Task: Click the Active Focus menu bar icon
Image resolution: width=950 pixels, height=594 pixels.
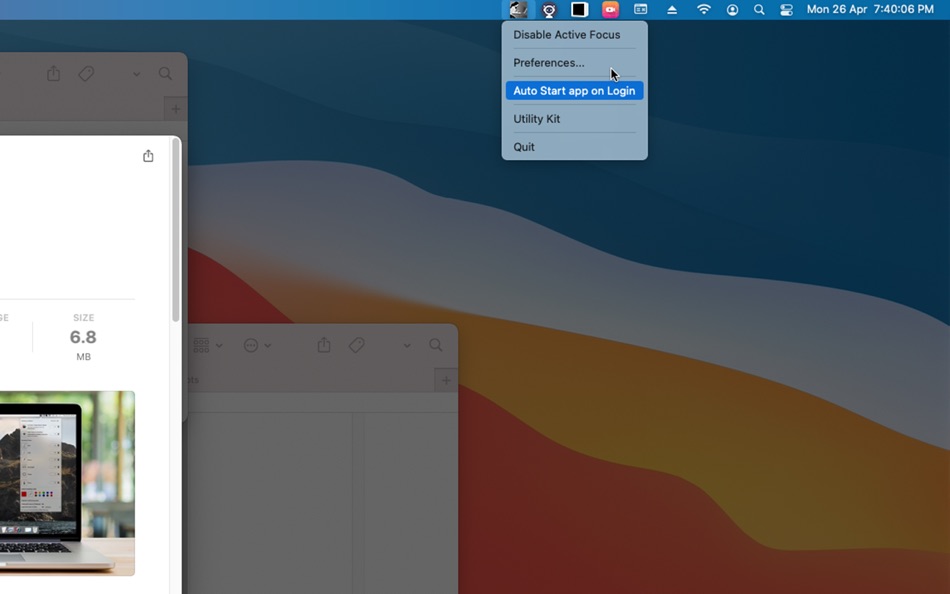Action: (518, 9)
